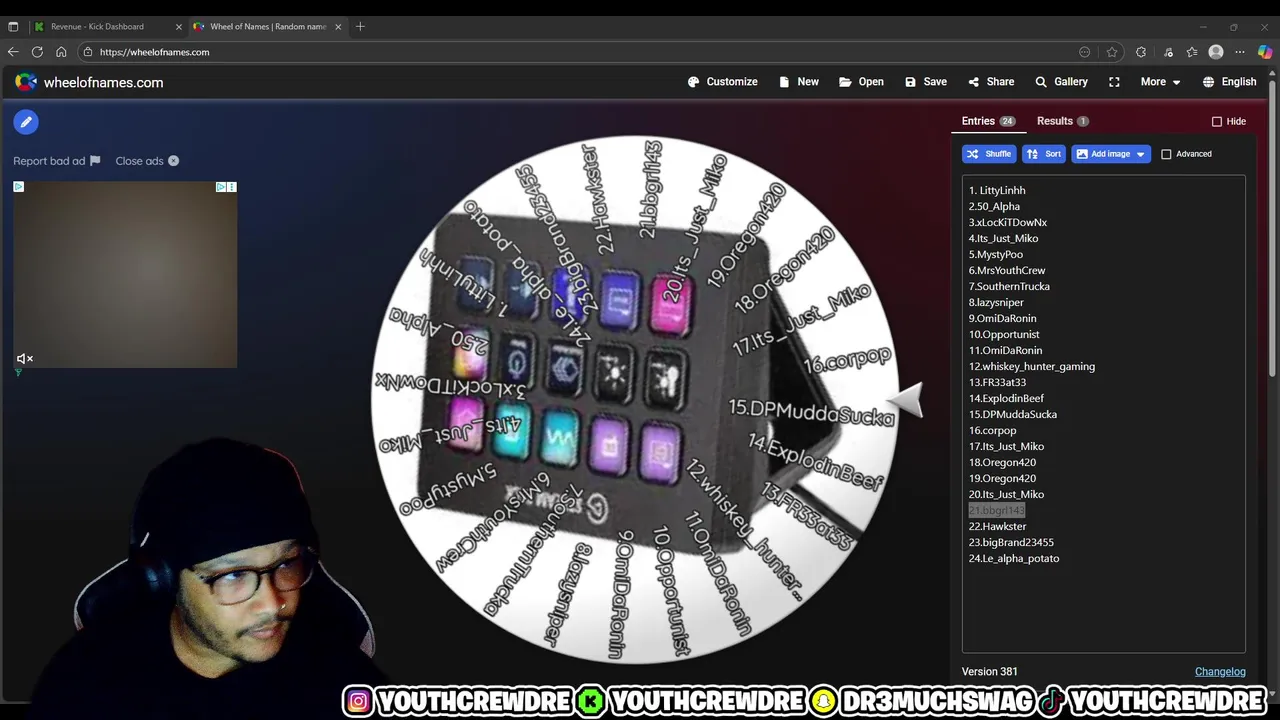The width and height of the screenshot is (1280, 720).
Task: Click Close ads
Action: (147, 161)
